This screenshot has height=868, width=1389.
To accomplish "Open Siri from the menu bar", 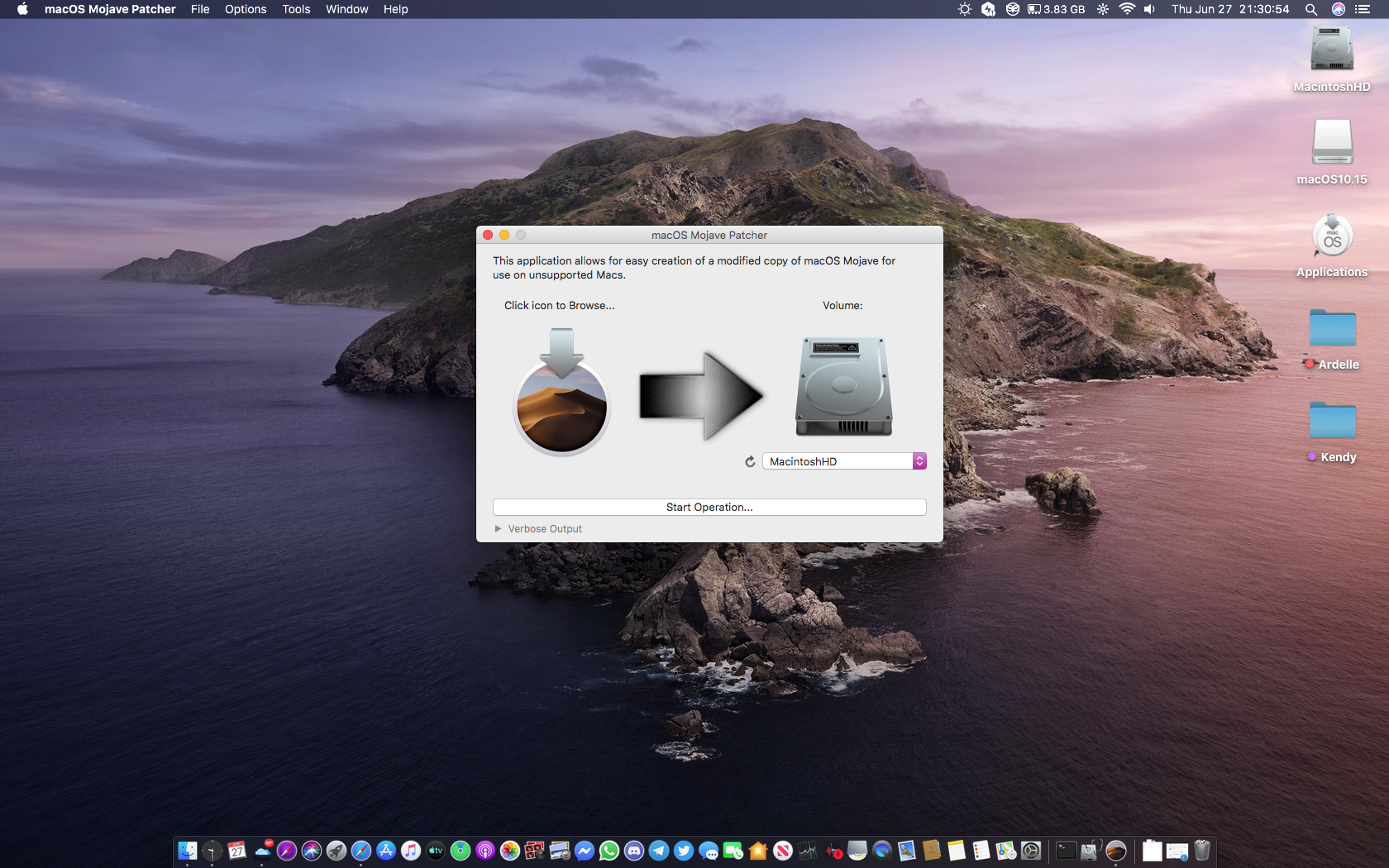I will (x=1339, y=9).
